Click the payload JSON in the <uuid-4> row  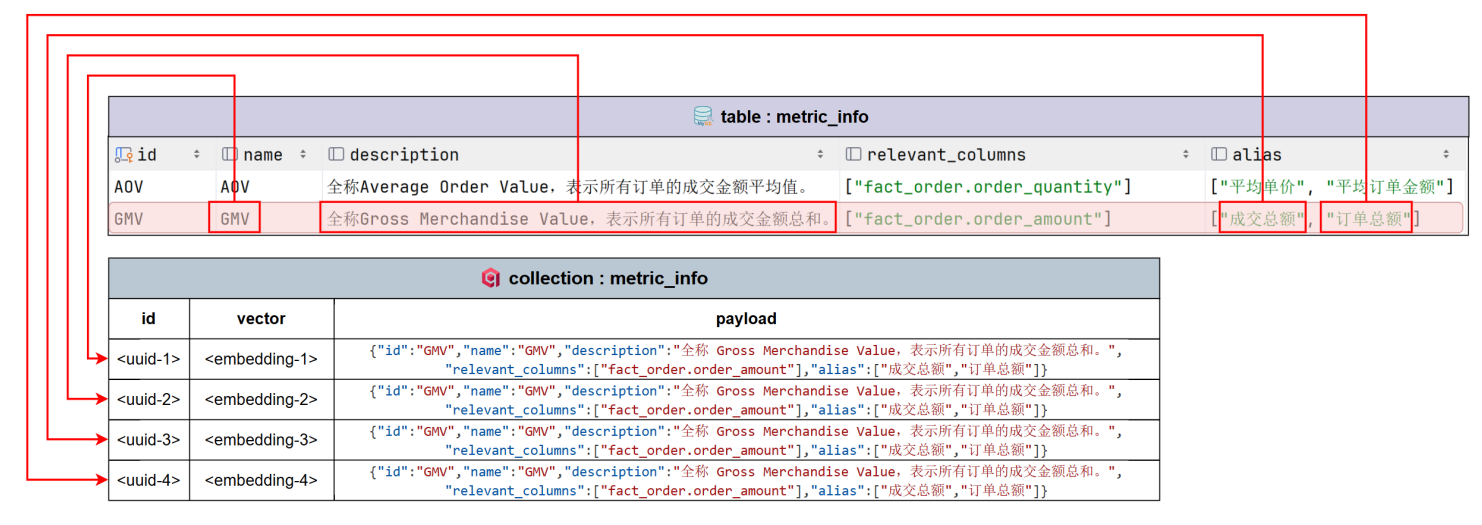coord(746,480)
